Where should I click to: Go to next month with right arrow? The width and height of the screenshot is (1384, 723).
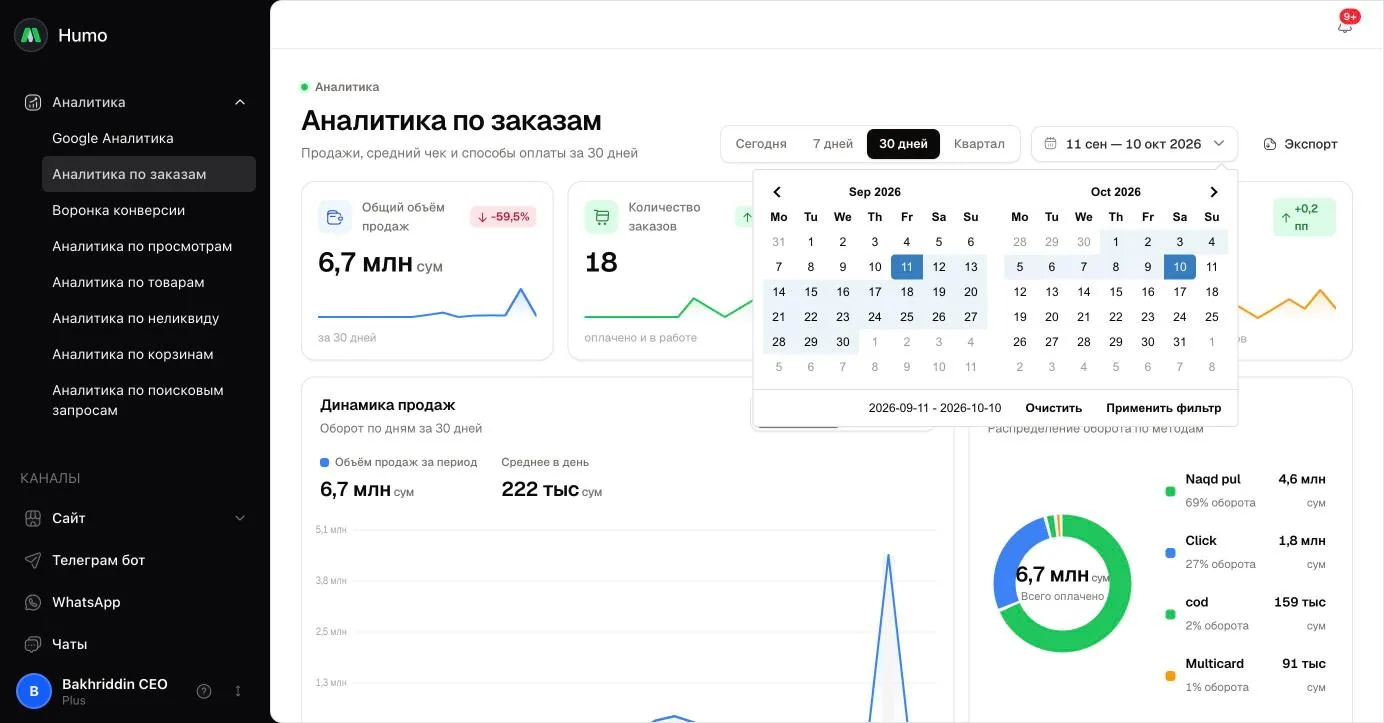(x=1214, y=192)
